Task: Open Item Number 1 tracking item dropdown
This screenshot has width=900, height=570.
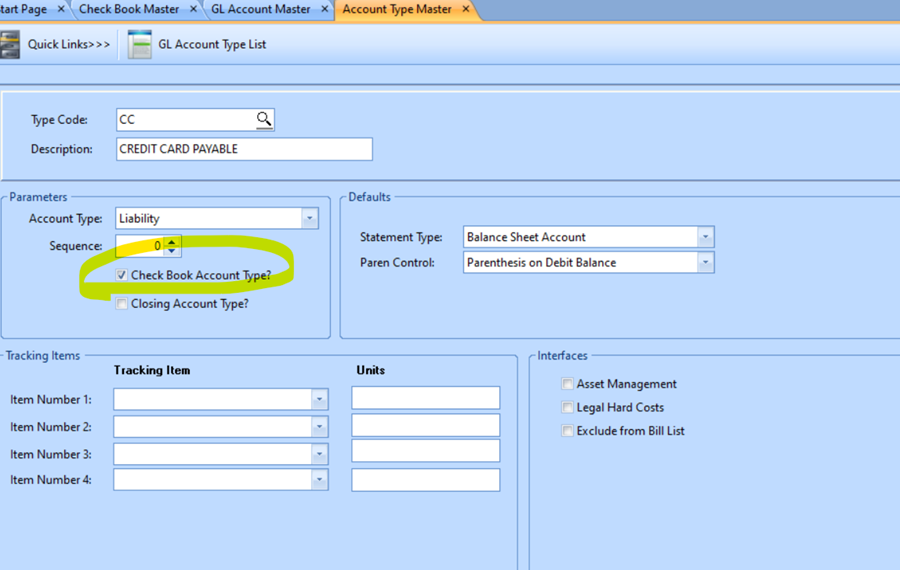Action: coord(319,399)
